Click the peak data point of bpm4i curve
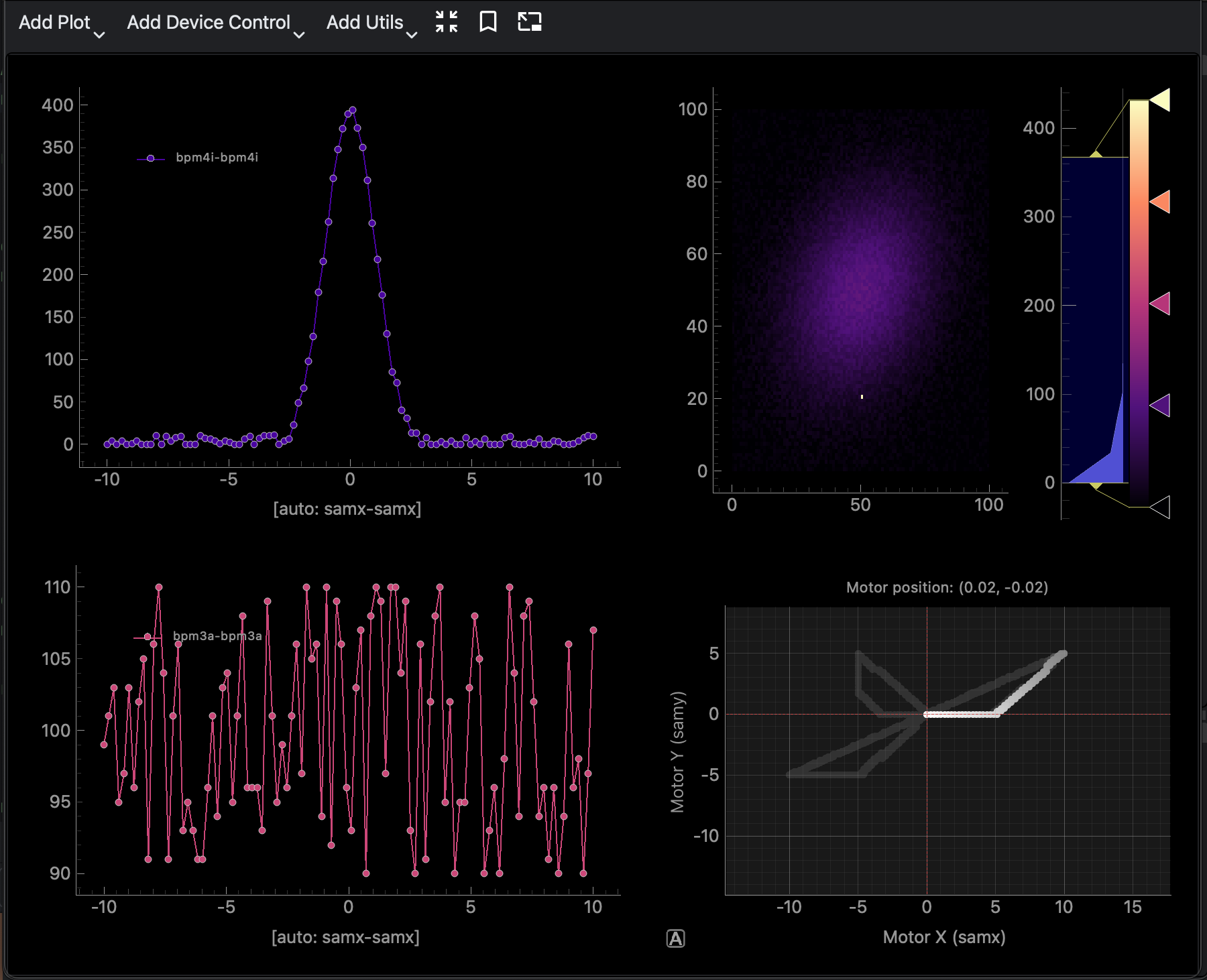 353,110
